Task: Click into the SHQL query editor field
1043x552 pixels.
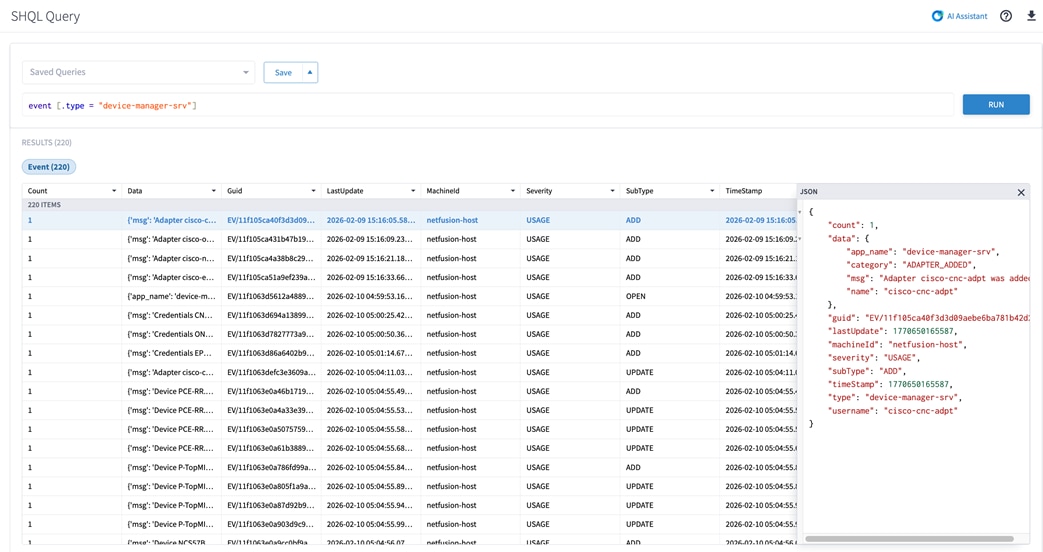Action: [488, 105]
